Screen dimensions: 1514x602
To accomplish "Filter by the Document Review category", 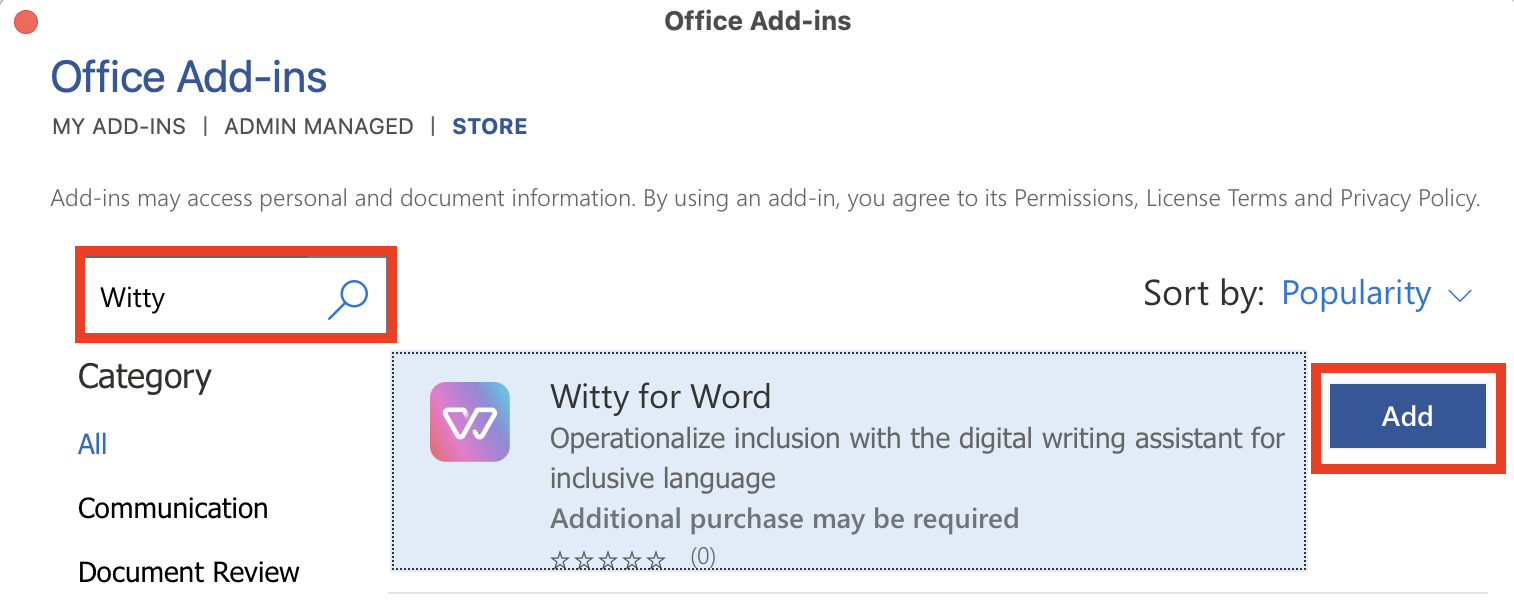I will click(x=189, y=572).
